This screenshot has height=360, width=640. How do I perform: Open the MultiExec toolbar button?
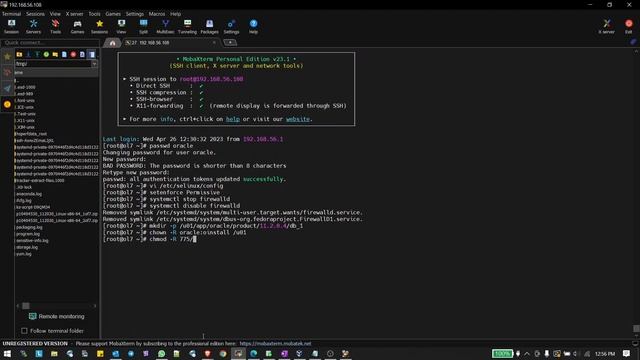coord(165,27)
